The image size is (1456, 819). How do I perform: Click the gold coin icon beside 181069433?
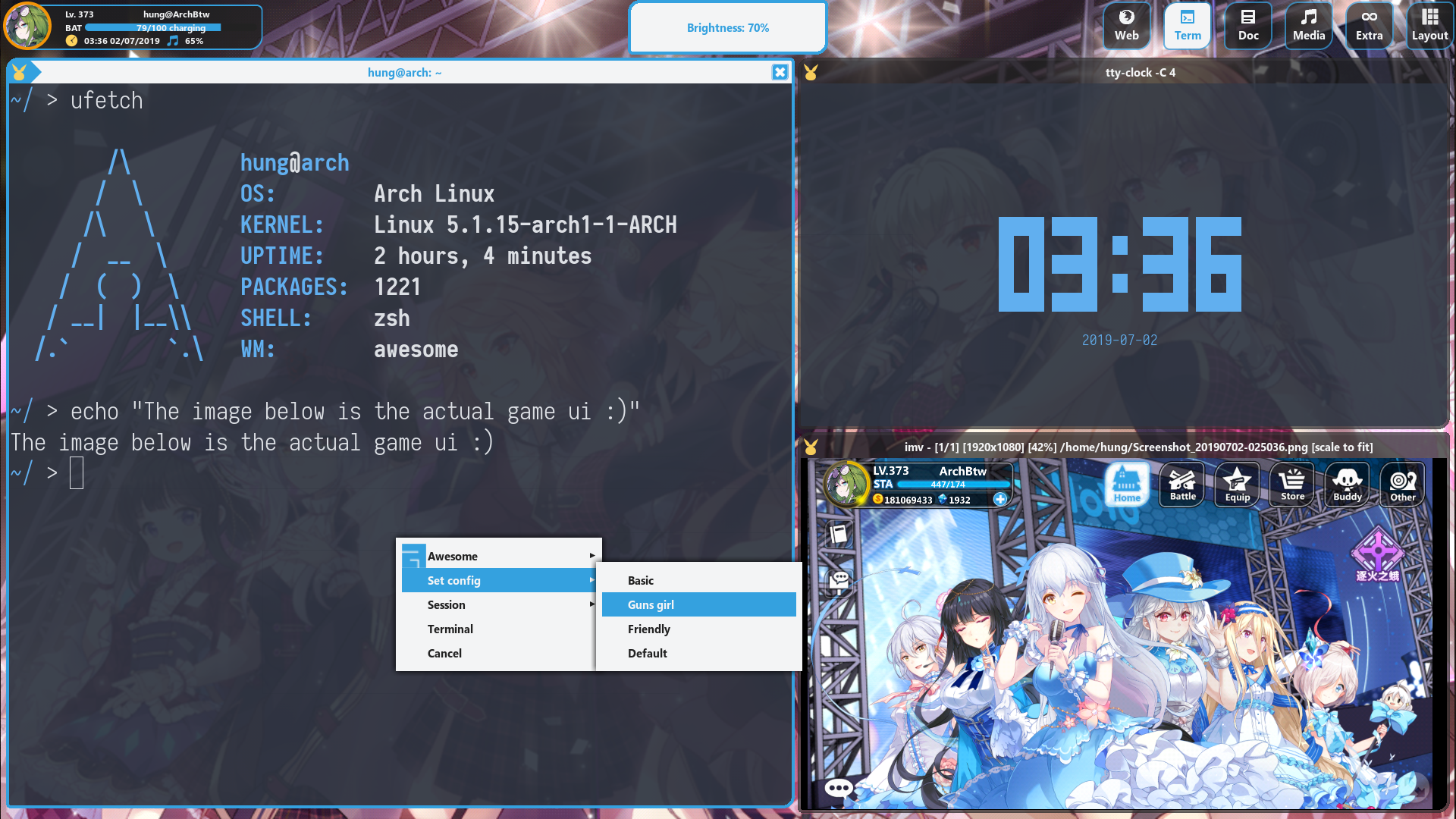click(x=878, y=499)
